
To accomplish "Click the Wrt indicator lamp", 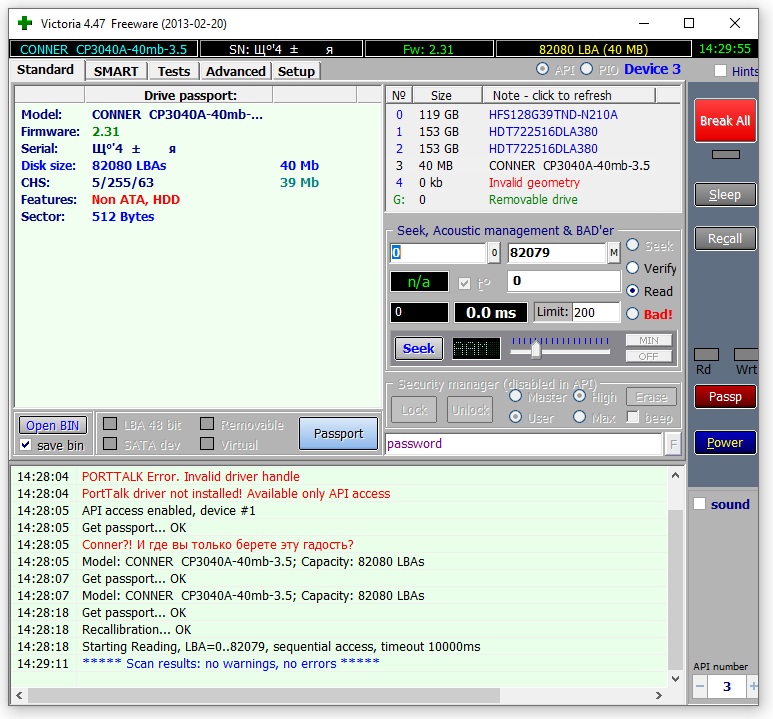I will coord(746,355).
